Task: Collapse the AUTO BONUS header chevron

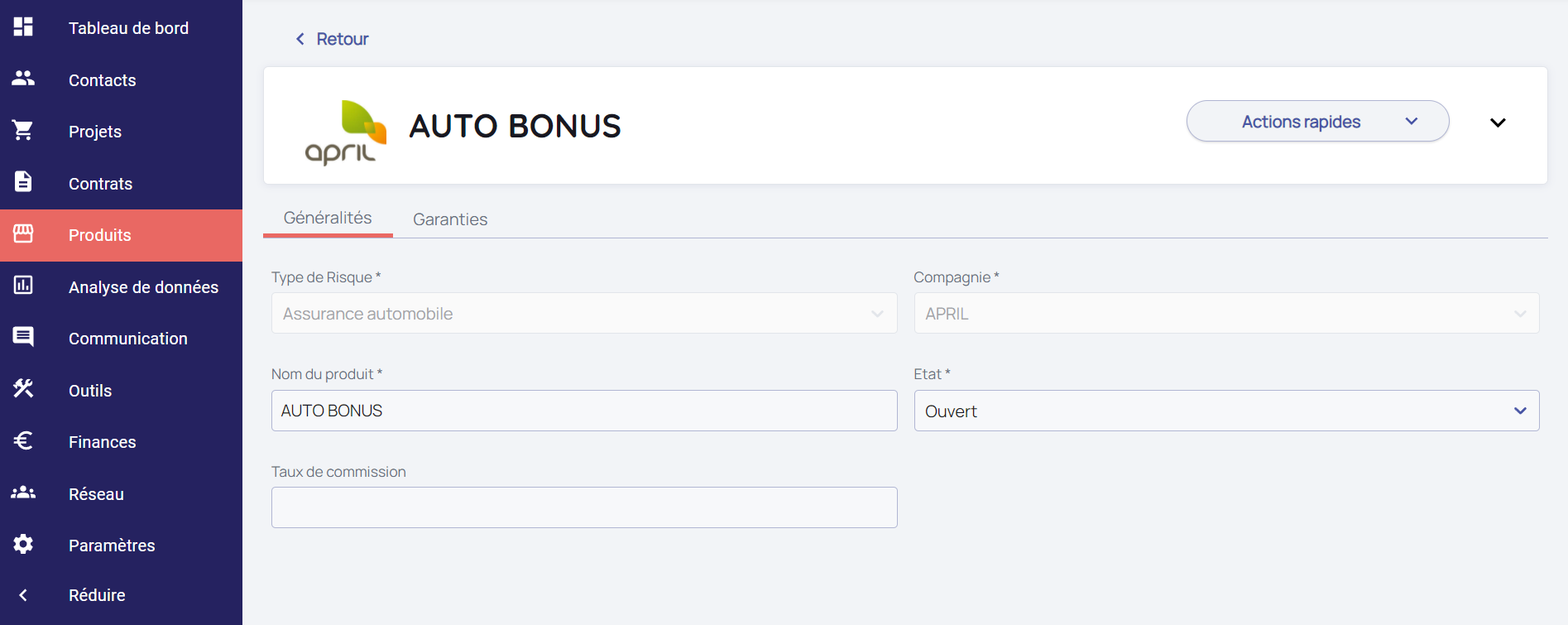Action: click(x=1497, y=123)
